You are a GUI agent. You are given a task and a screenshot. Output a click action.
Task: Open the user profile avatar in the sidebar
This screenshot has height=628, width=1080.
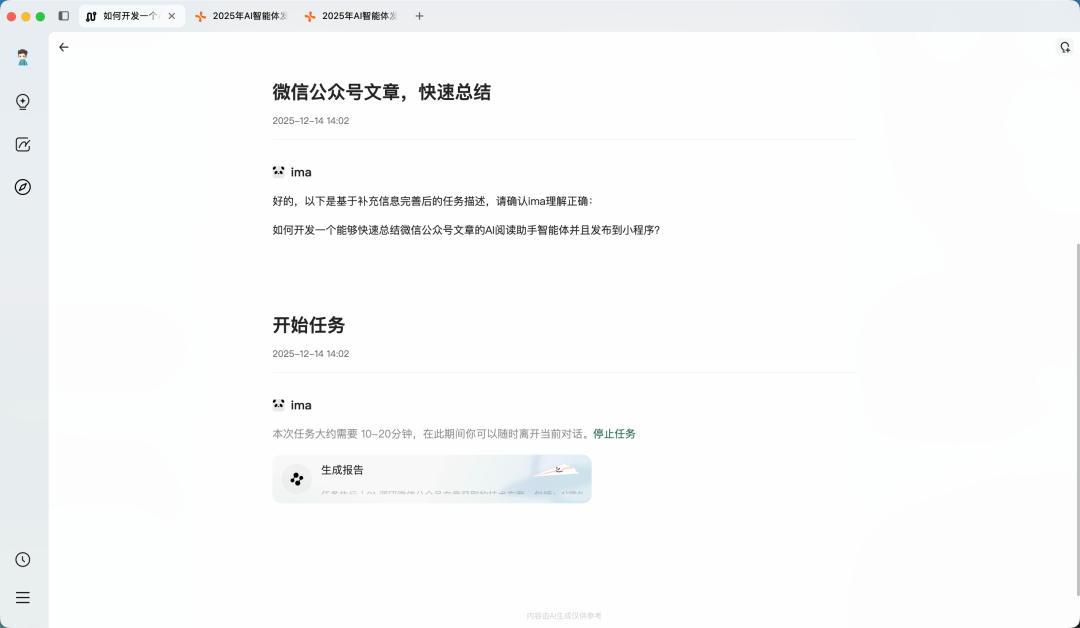click(22, 57)
